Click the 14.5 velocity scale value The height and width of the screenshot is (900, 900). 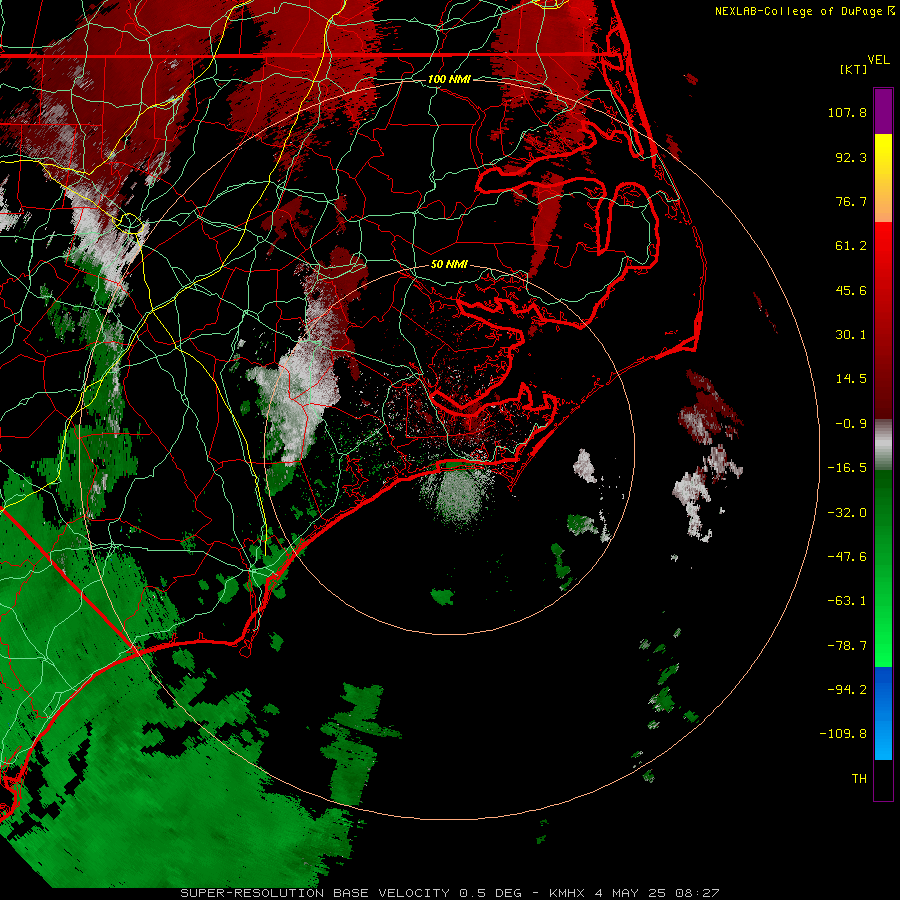[851, 379]
